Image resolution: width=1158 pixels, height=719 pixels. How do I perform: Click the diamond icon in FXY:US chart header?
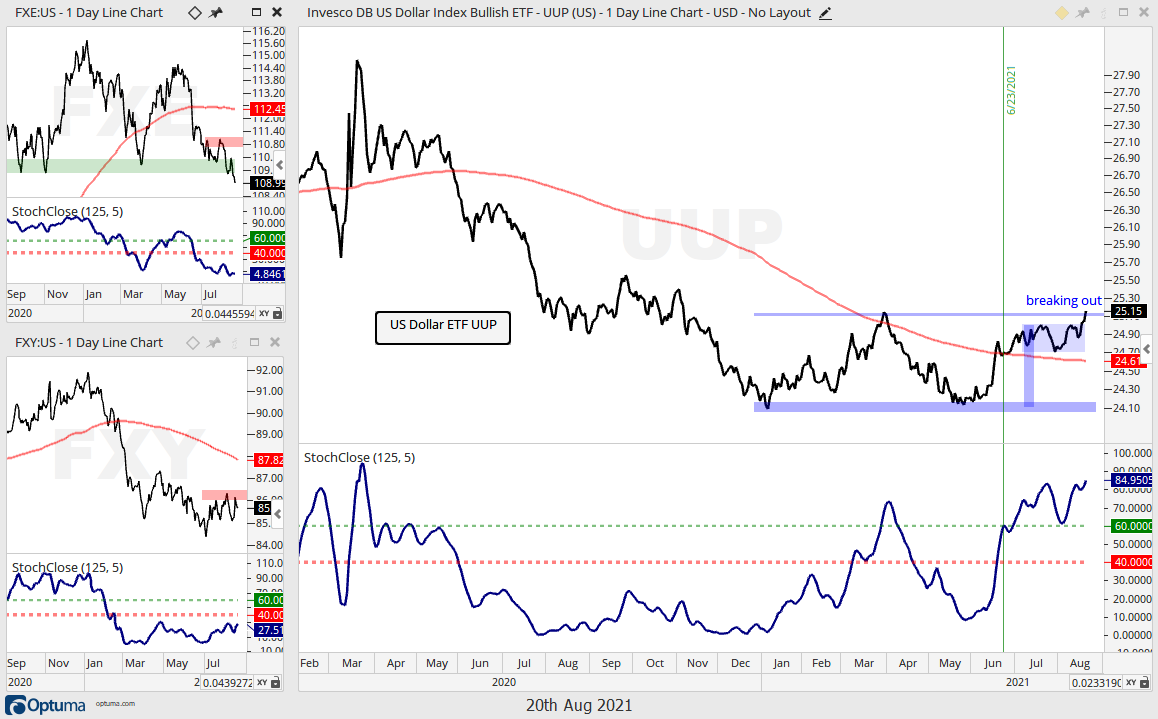(192, 343)
